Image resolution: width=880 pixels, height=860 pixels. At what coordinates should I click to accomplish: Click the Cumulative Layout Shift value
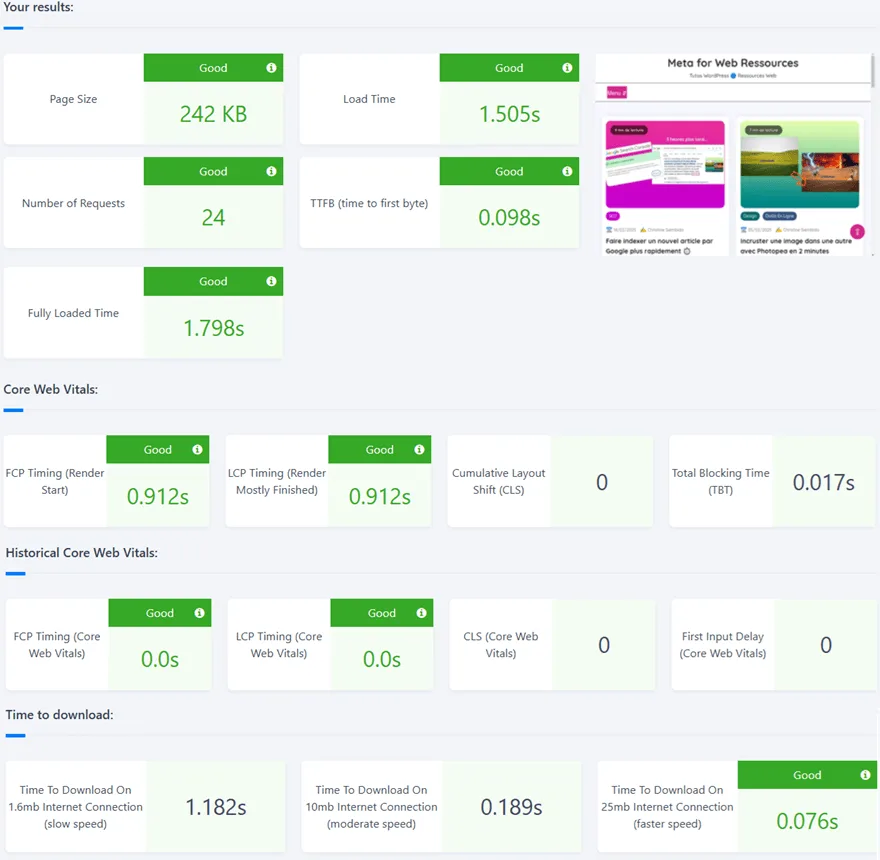click(601, 481)
